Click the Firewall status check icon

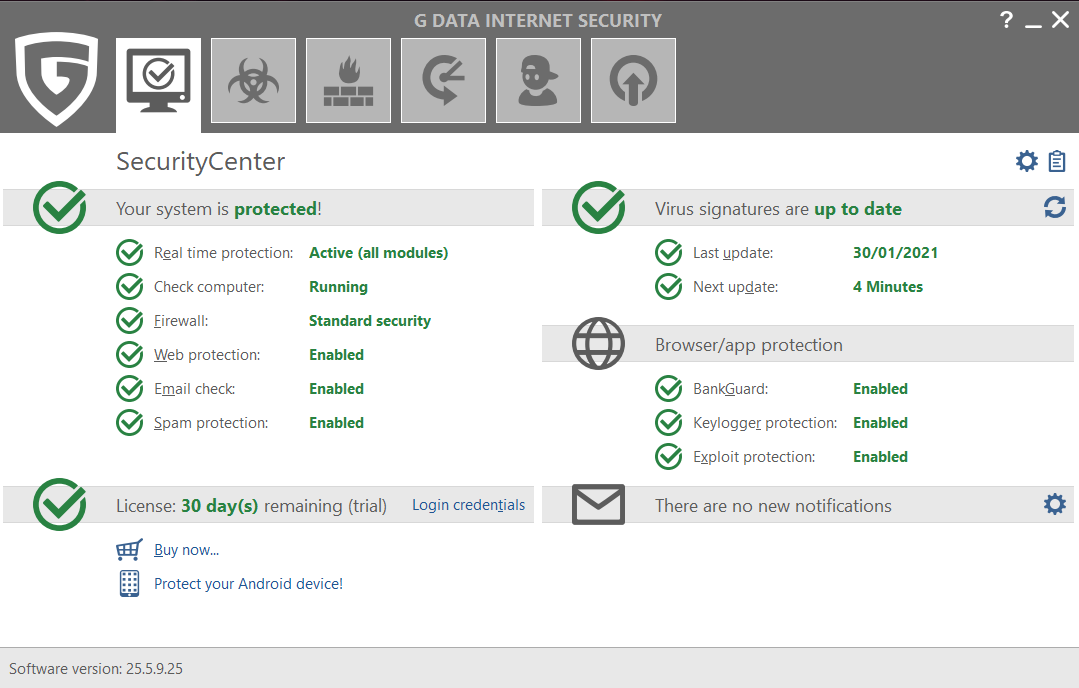coord(129,321)
